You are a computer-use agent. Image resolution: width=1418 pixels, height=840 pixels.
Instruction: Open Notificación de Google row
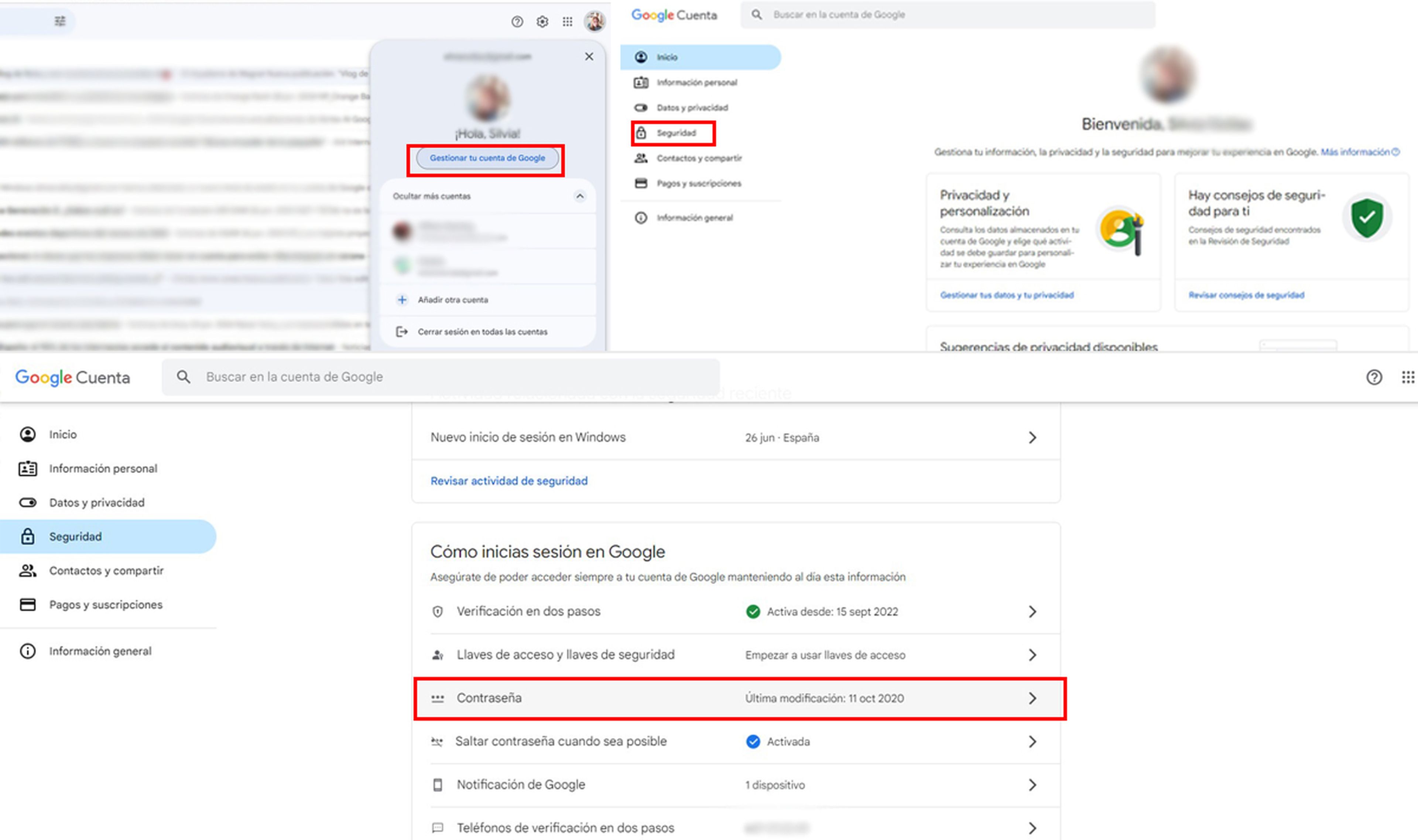(x=736, y=785)
